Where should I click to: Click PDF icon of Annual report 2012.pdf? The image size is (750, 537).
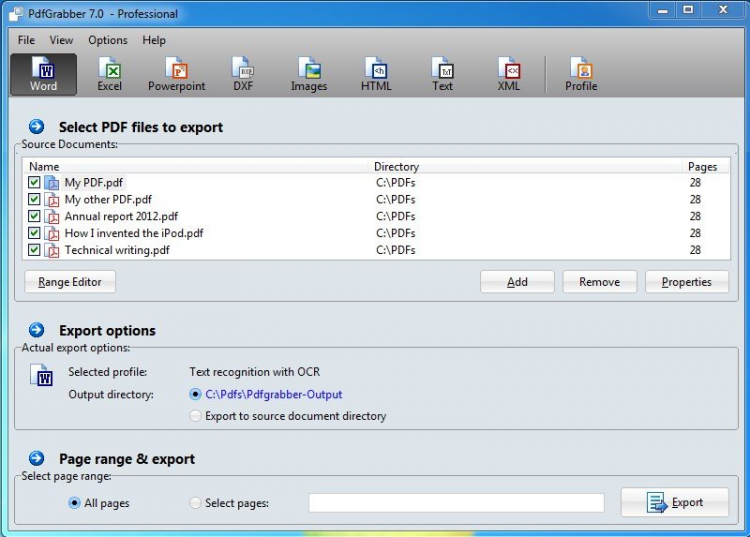coord(52,217)
